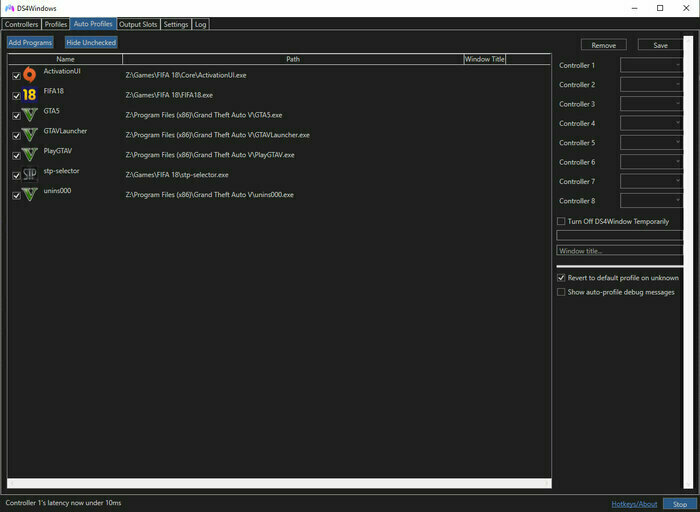Image resolution: width=700 pixels, height=512 pixels.
Task: Uncheck the GTA5 program checkbox
Action: coord(17,116)
